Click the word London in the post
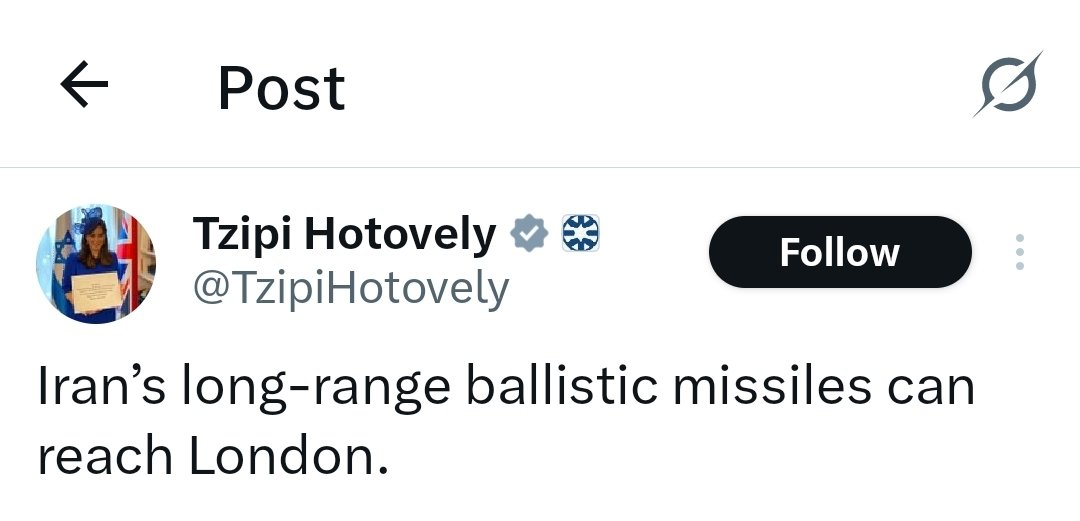This screenshot has width=1080, height=521. click(289, 456)
